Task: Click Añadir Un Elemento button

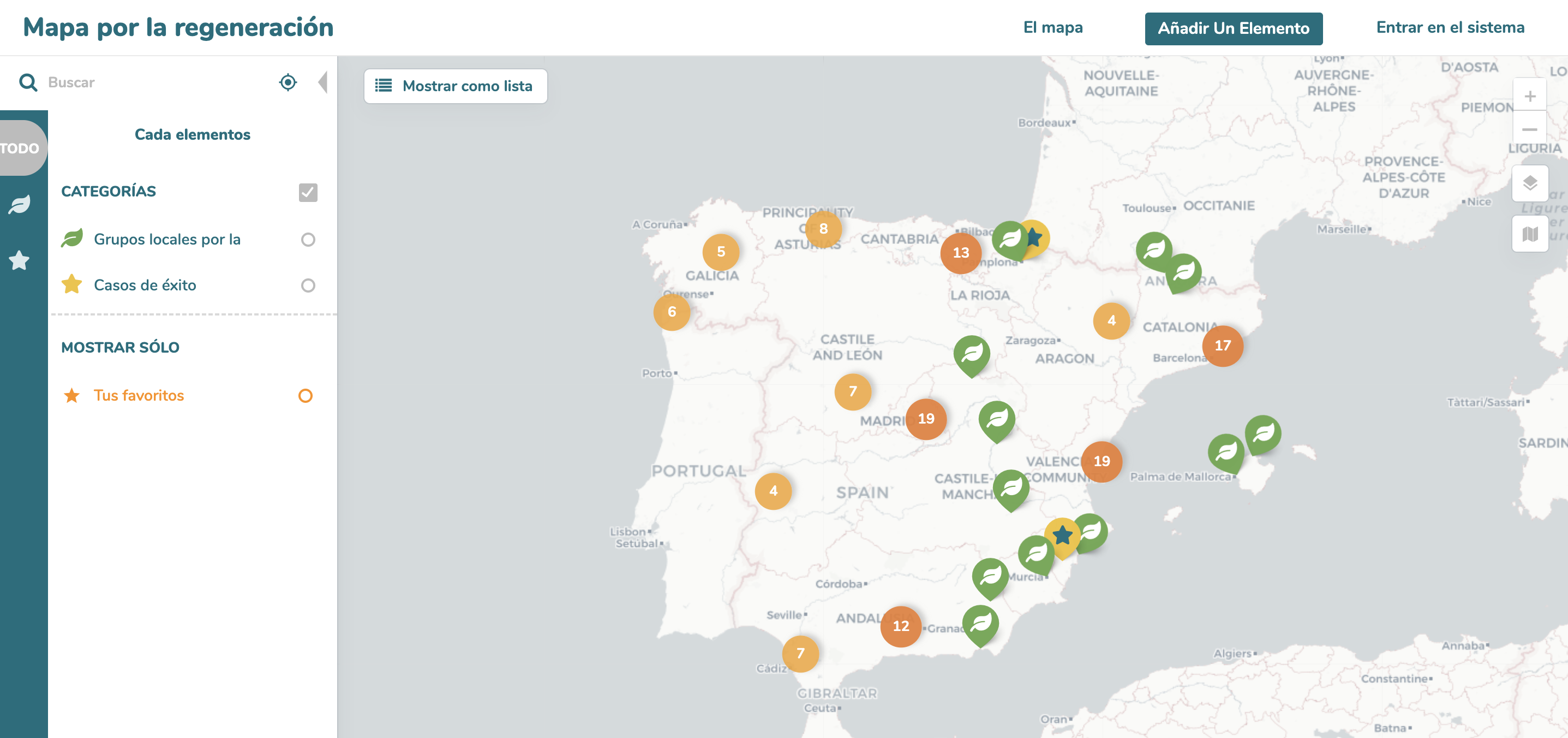Action: 1233,28
